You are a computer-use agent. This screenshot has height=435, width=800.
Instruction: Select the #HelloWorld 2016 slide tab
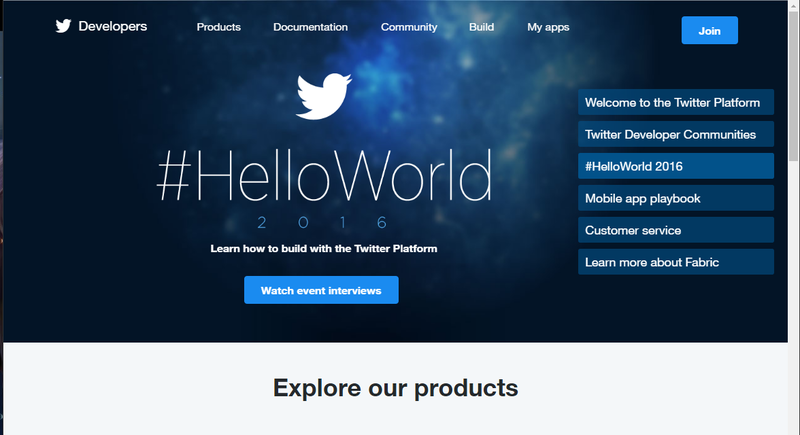676,166
